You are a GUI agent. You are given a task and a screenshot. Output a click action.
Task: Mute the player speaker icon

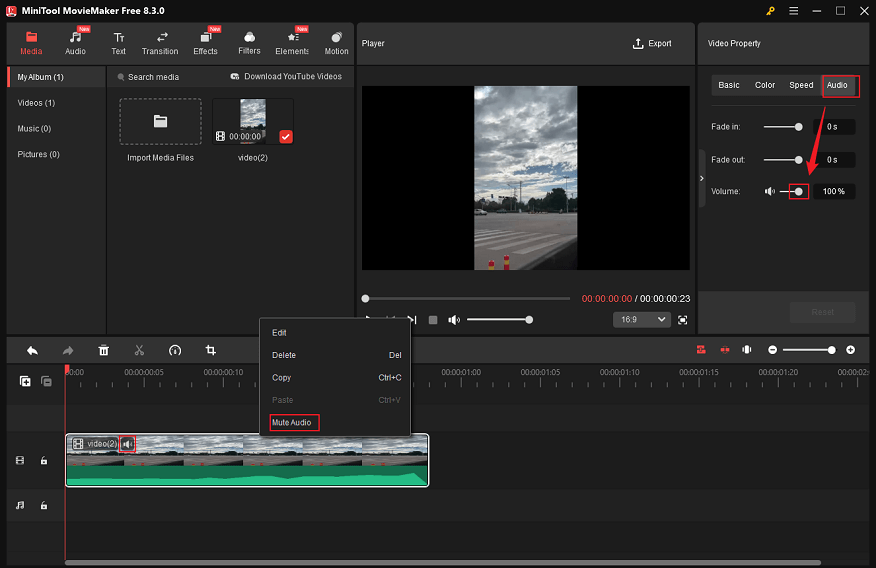tap(454, 320)
